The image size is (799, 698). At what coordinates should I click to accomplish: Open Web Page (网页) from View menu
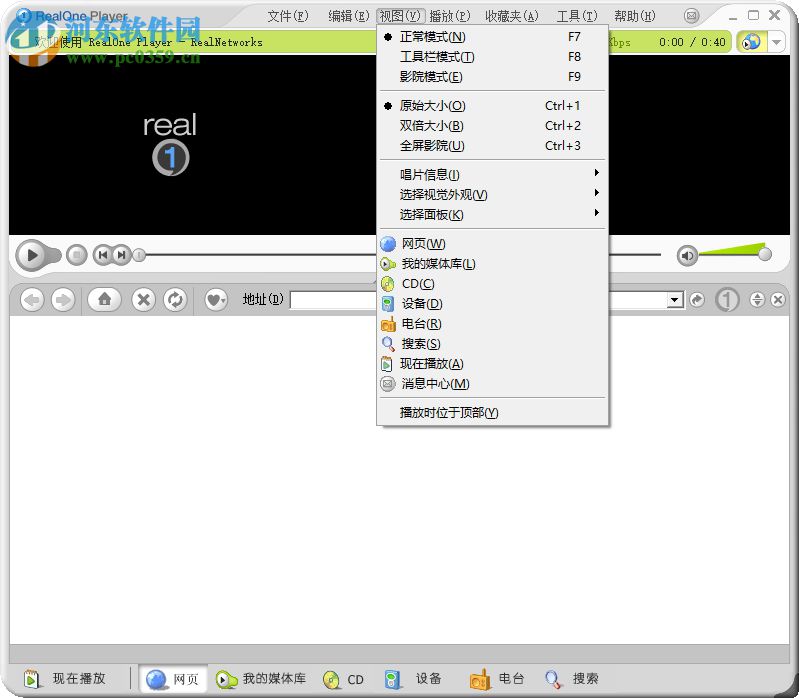[493, 244]
